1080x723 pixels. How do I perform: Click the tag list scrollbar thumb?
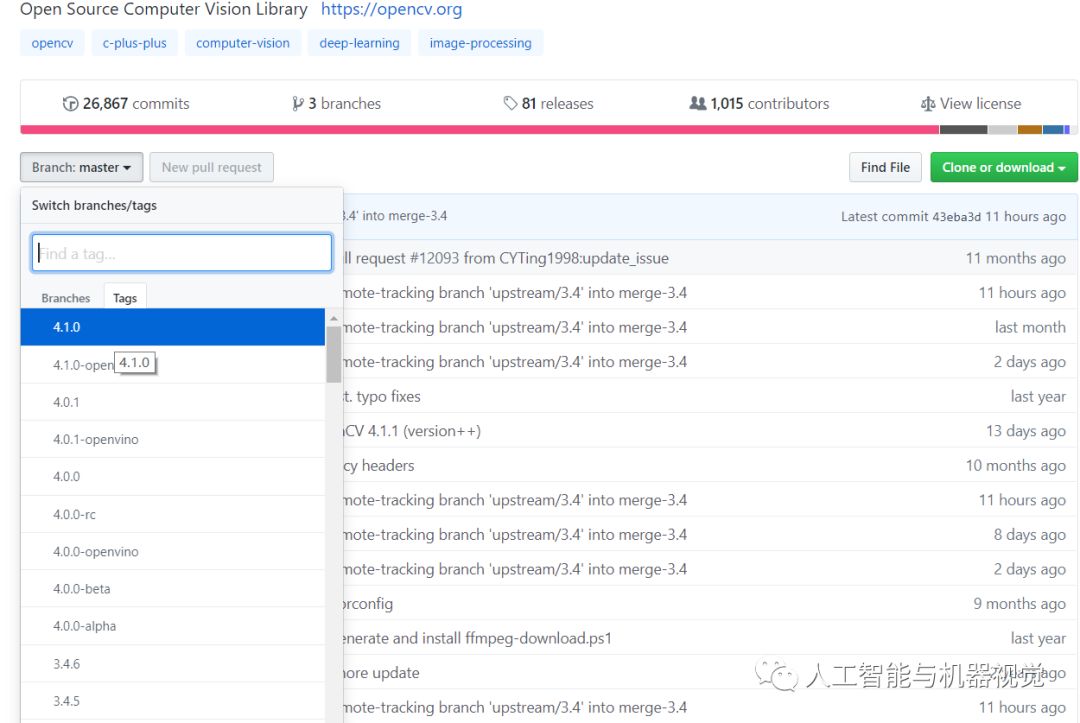(x=334, y=354)
